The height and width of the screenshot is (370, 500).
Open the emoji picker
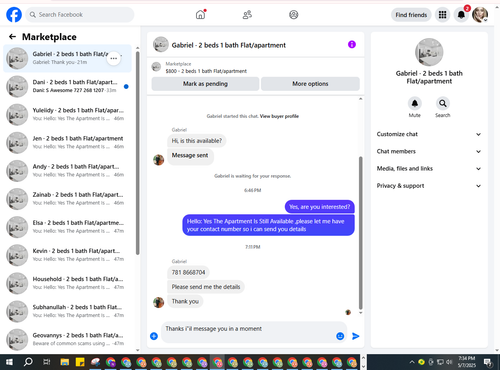tap(340, 336)
